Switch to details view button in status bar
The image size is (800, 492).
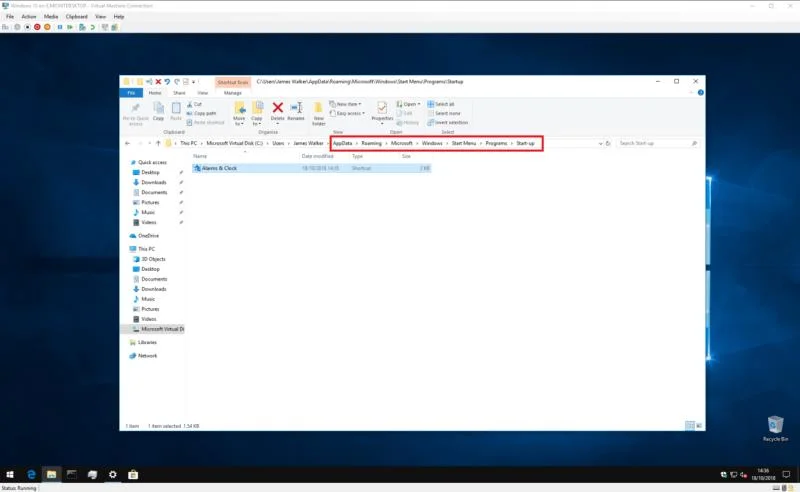(690, 426)
